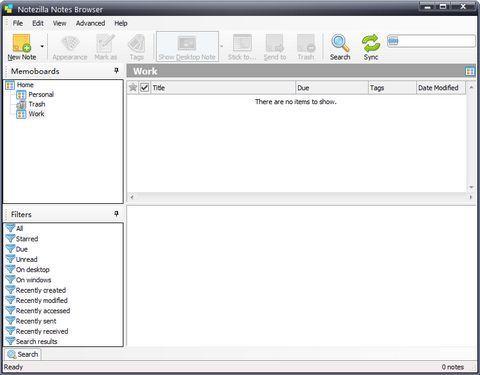Create a note with New Note button
This screenshot has height=375, width=480.
click(22, 47)
